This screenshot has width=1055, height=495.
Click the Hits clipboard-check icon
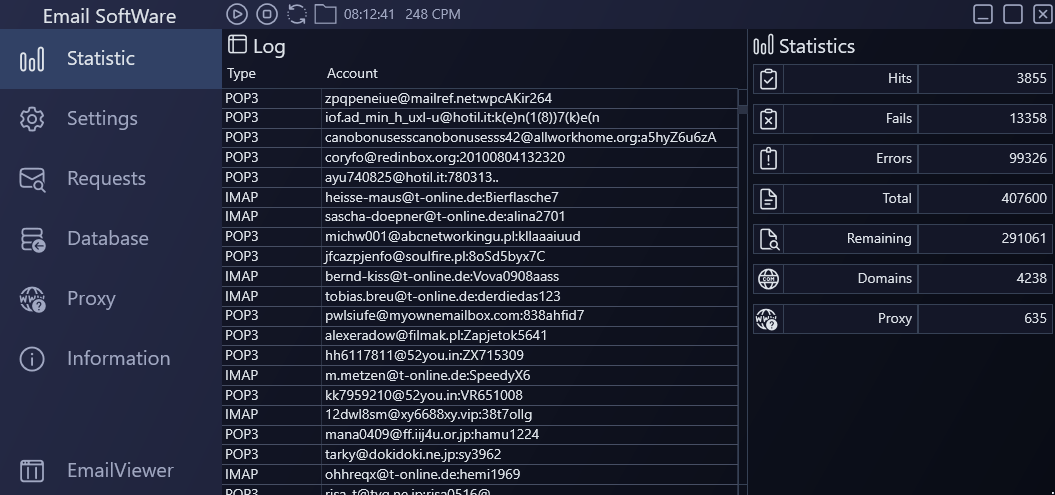[x=768, y=79]
